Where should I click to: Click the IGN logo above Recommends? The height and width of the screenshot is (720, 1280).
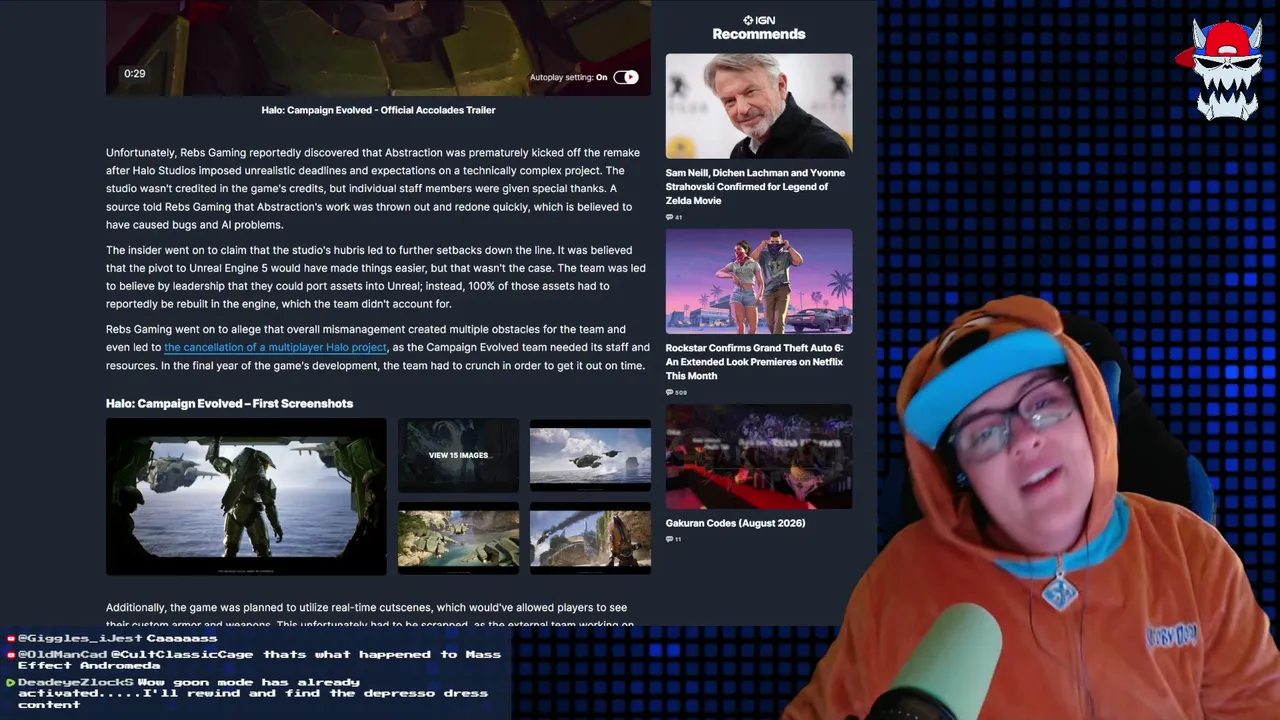click(x=759, y=20)
